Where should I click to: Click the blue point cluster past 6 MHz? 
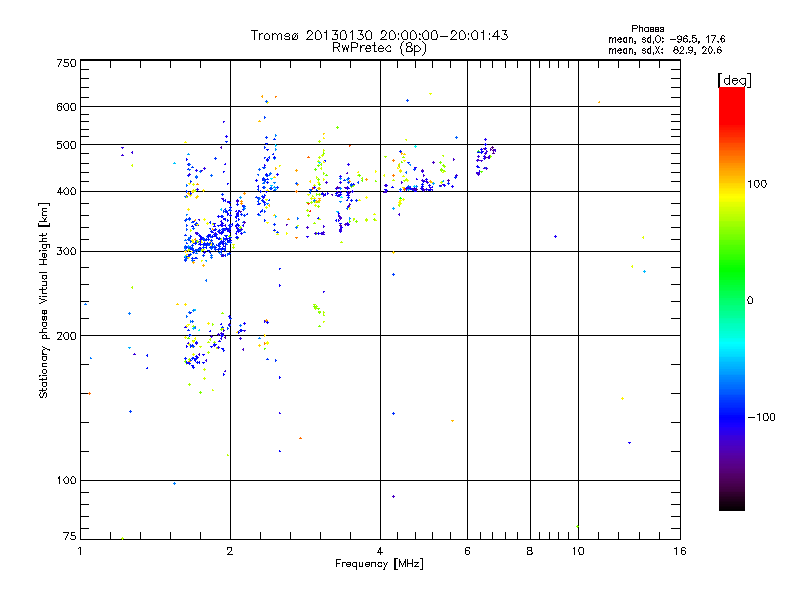tap(485, 157)
